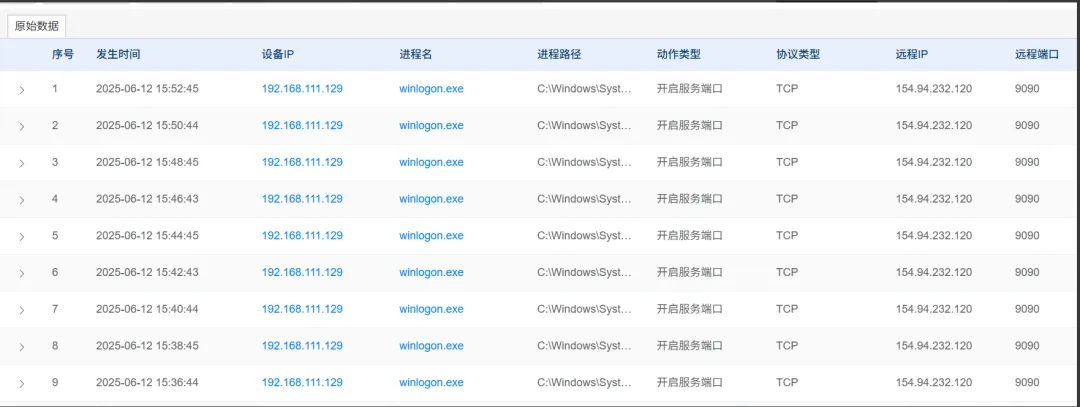Click remote port 9090 in row 1

coord(1027,89)
